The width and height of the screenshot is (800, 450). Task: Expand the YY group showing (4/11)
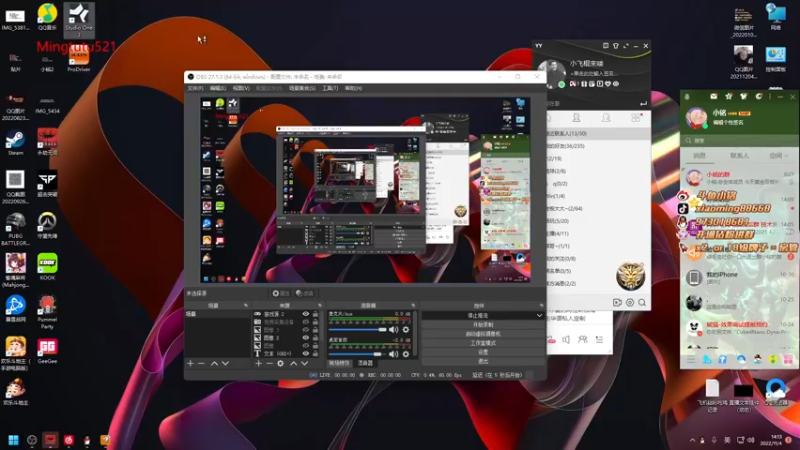(598, 234)
